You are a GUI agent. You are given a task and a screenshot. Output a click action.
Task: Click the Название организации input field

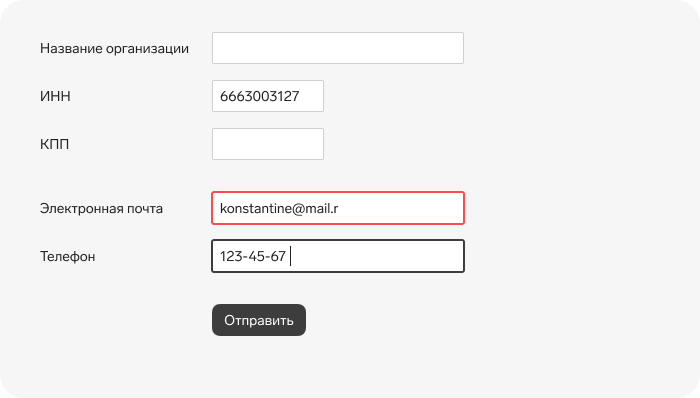[338, 48]
